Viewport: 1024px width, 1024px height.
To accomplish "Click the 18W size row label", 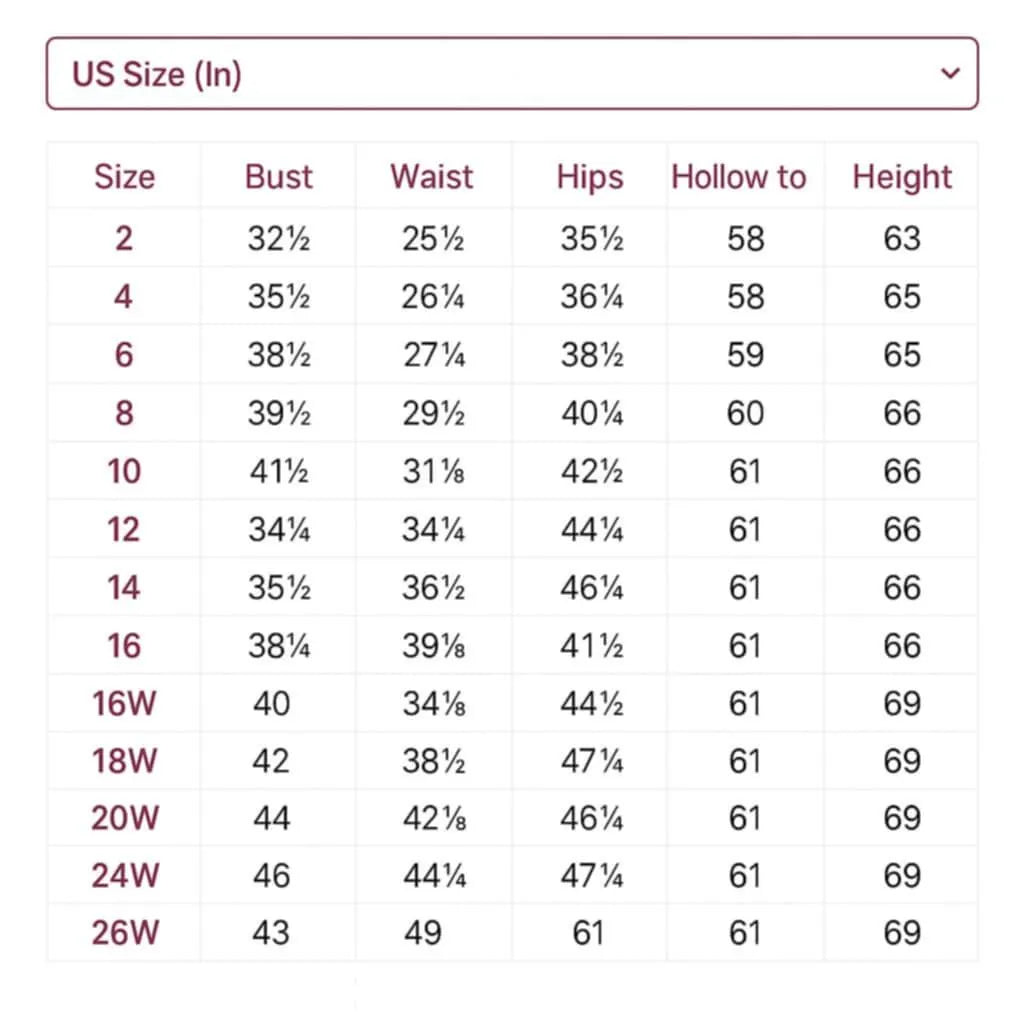I will [124, 761].
